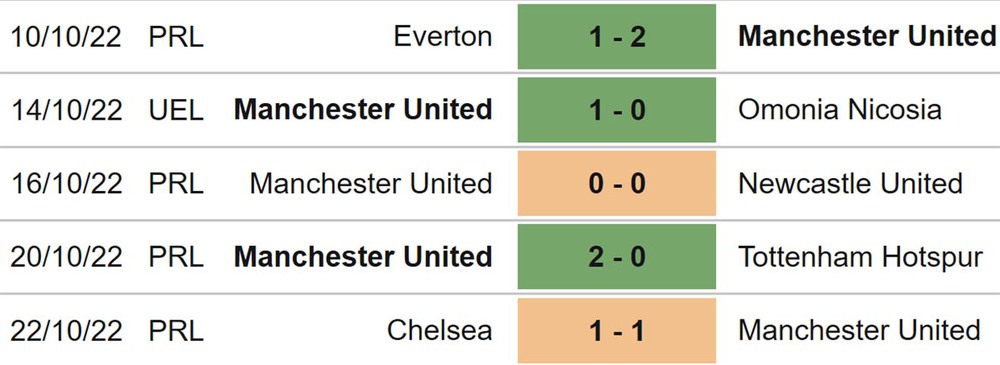Click the 20/10/22 match date
The height and width of the screenshot is (365, 1000).
pos(66,257)
